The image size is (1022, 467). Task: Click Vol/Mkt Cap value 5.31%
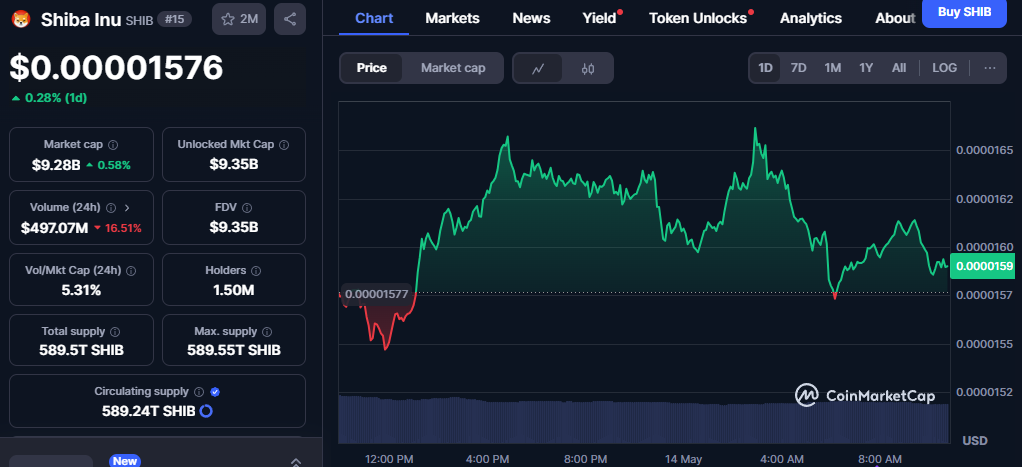81,290
